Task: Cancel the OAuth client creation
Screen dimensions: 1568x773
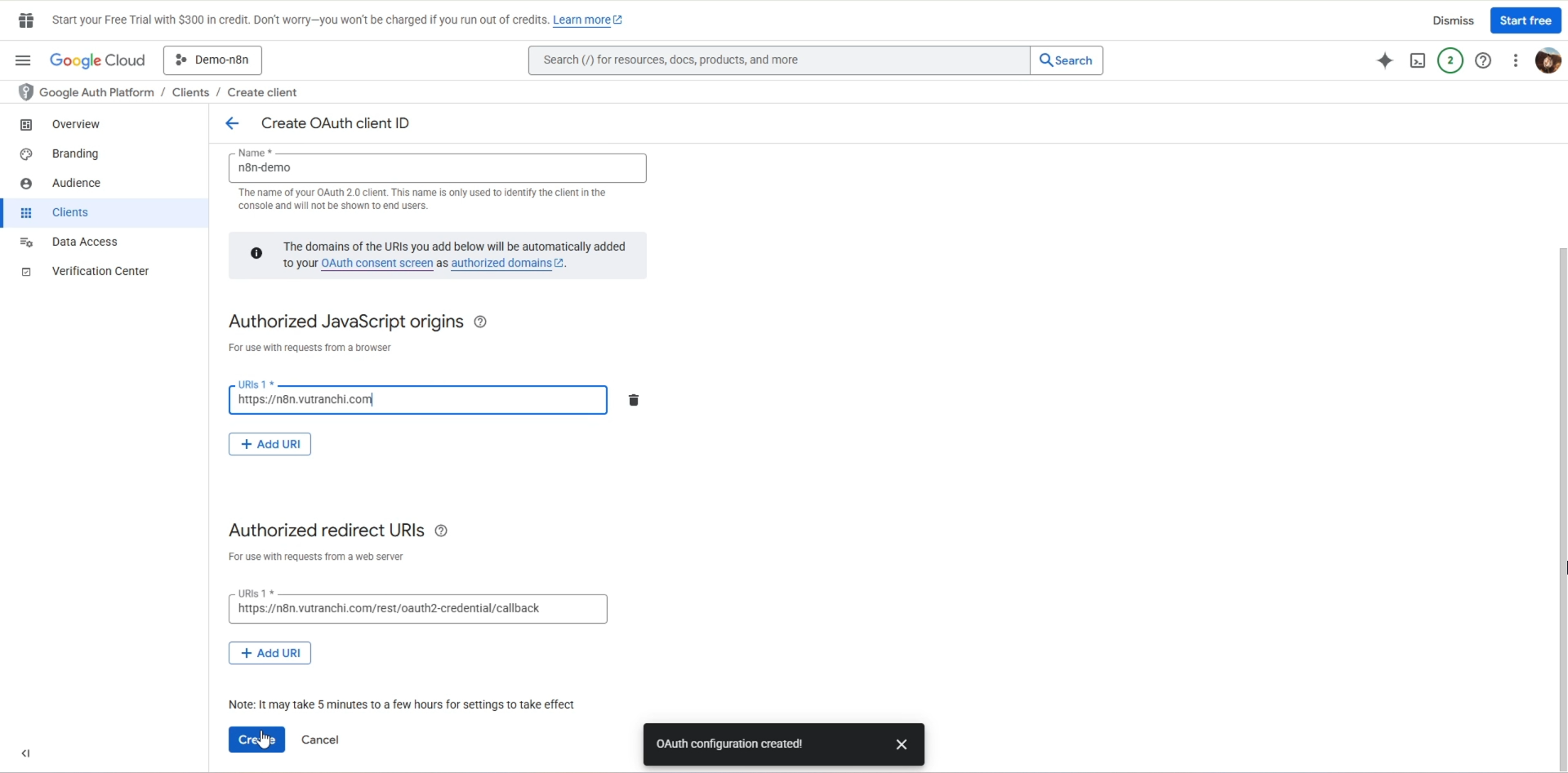Action: point(320,740)
